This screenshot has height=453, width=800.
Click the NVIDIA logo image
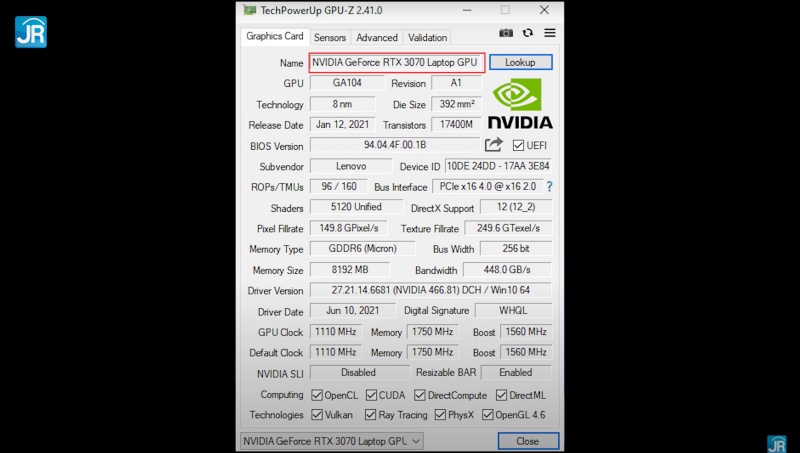pyautogui.click(x=520, y=105)
